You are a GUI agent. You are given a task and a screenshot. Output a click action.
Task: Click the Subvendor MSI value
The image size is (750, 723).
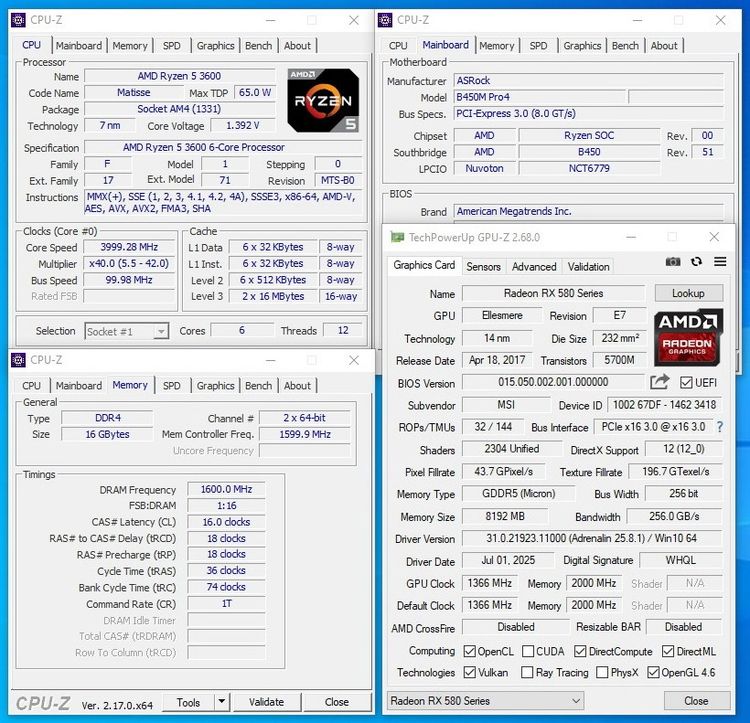[x=506, y=405]
